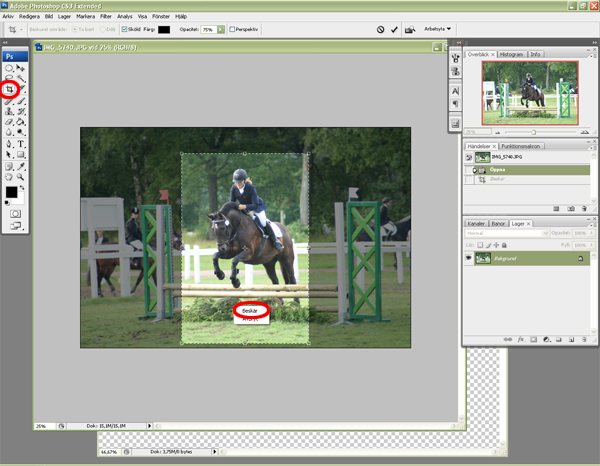Select the Dölj radio button
600x466 pixels.
(103, 29)
